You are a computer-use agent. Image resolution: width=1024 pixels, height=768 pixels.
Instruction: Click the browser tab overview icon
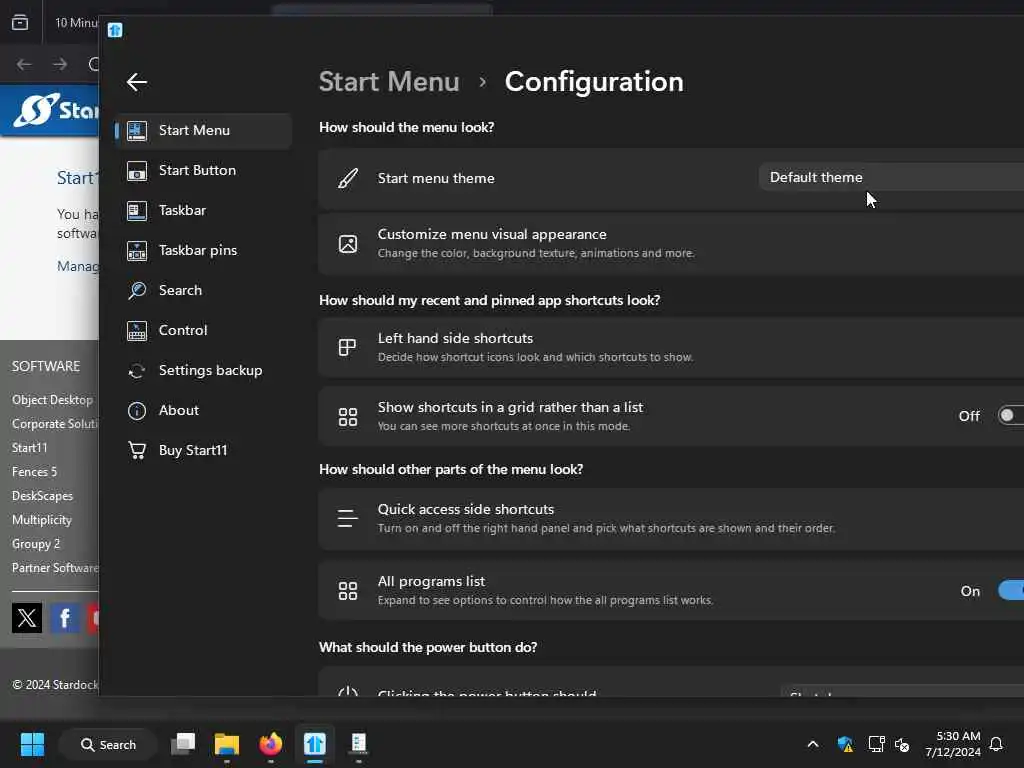20,23
